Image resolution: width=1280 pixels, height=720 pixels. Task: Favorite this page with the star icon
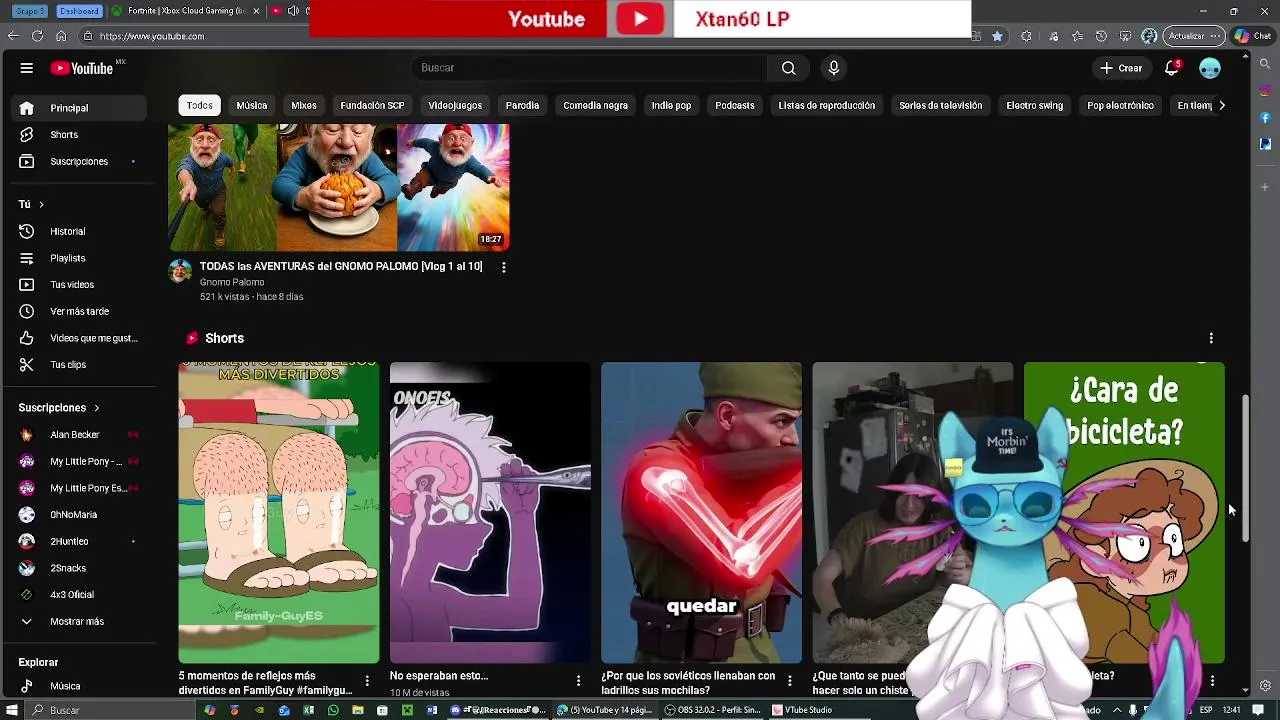997,36
